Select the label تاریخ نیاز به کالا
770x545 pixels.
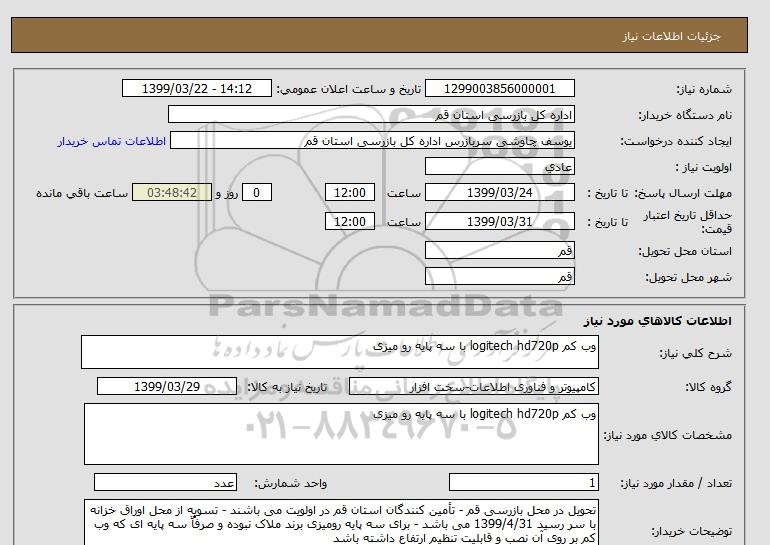coord(287,387)
